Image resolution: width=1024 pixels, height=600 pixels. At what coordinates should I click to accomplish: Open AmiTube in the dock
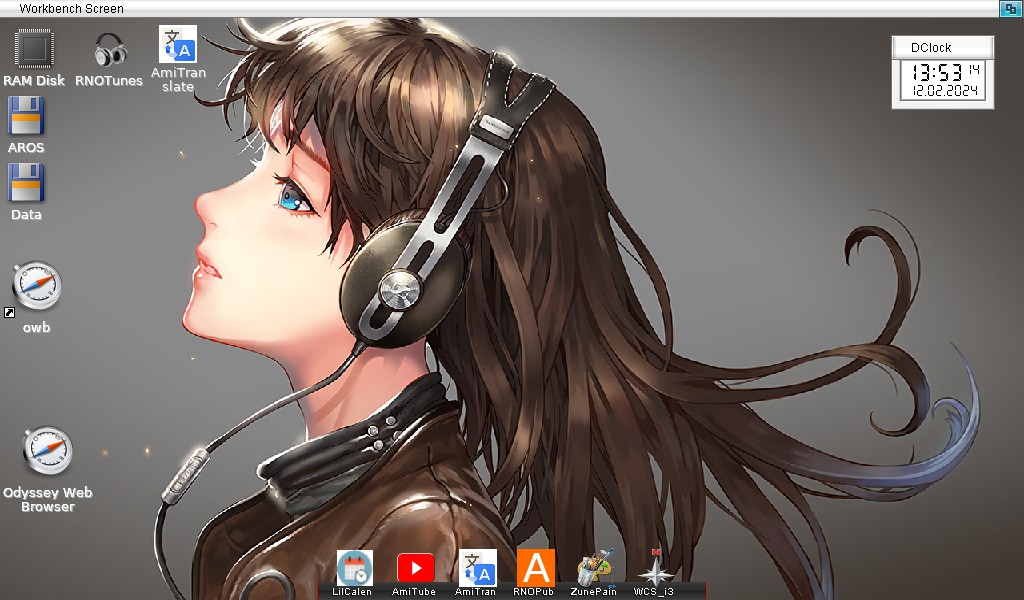click(x=415, y=568)
